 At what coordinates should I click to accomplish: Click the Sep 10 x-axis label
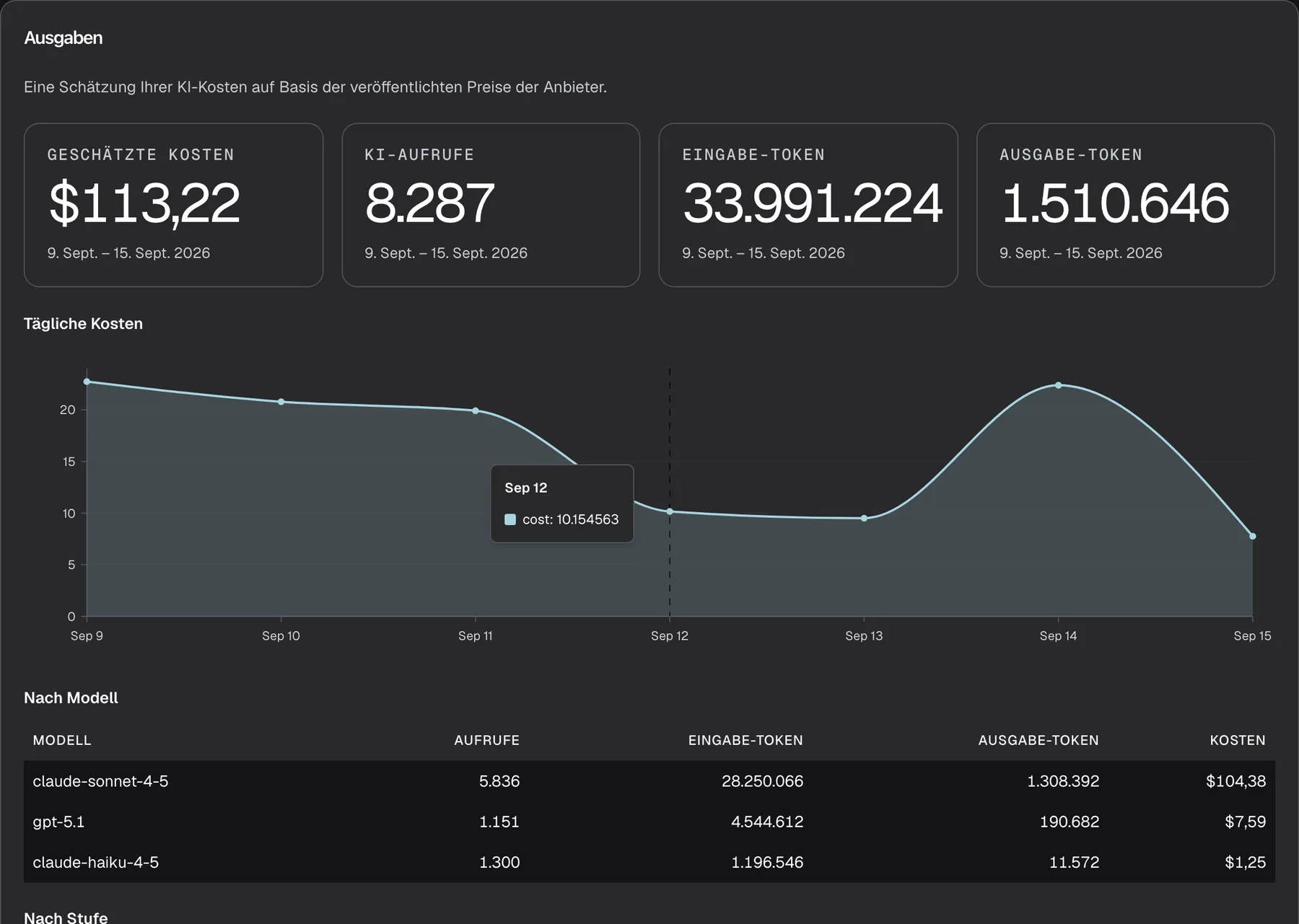281,635
